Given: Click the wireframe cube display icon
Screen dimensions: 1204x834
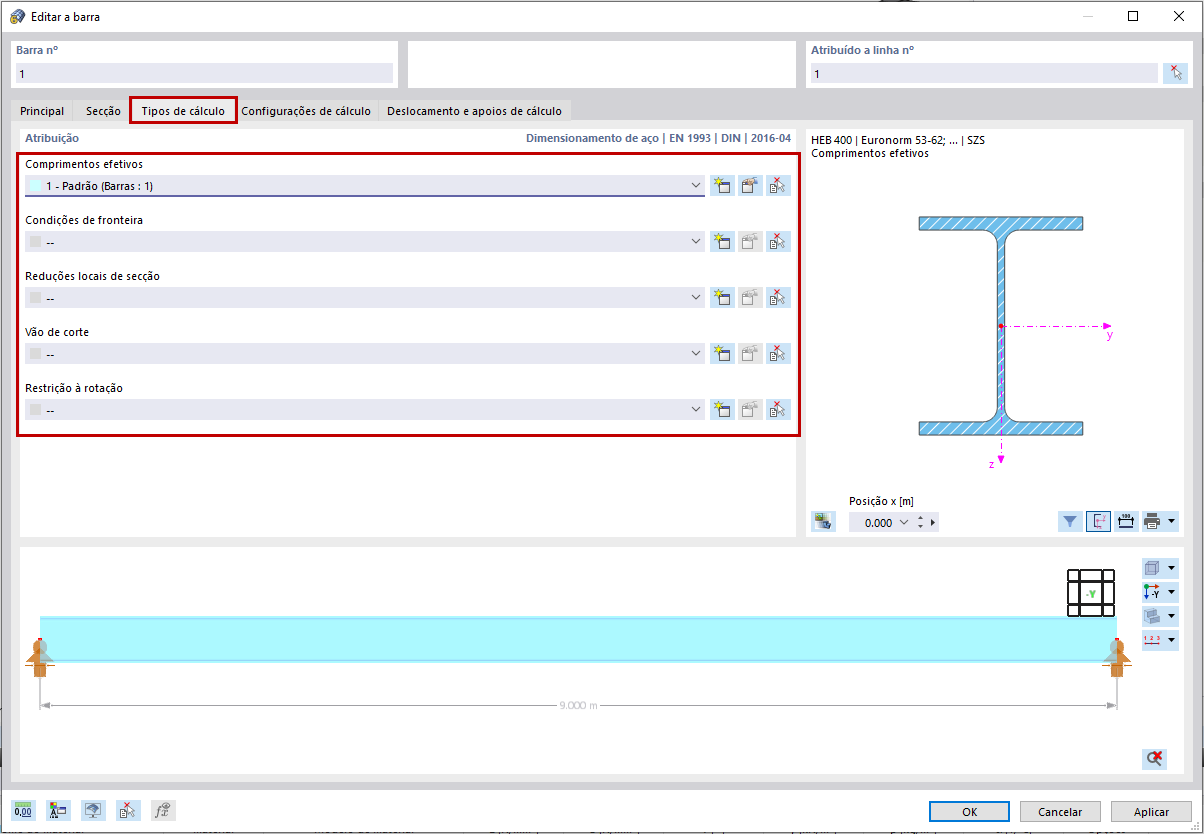Looking at the screenshot, I should point(1152,567).
